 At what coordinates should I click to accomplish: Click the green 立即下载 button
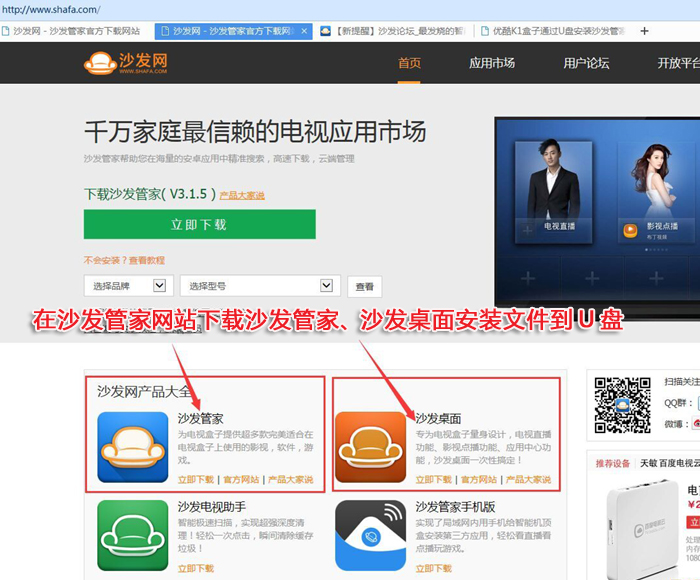(200, 224)
